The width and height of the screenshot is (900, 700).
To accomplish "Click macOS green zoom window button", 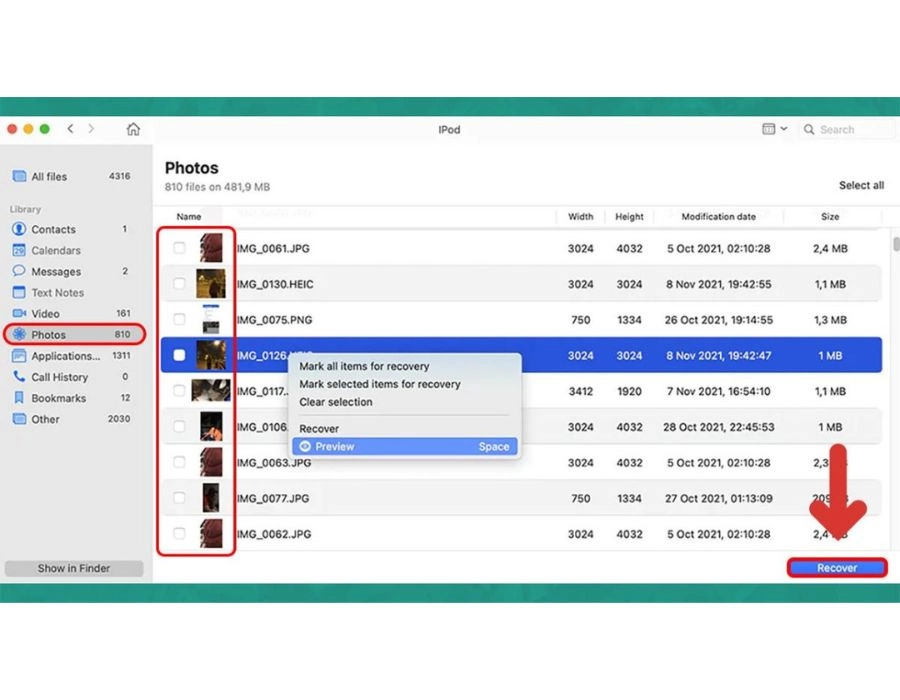I will click(x=45, y=129).
